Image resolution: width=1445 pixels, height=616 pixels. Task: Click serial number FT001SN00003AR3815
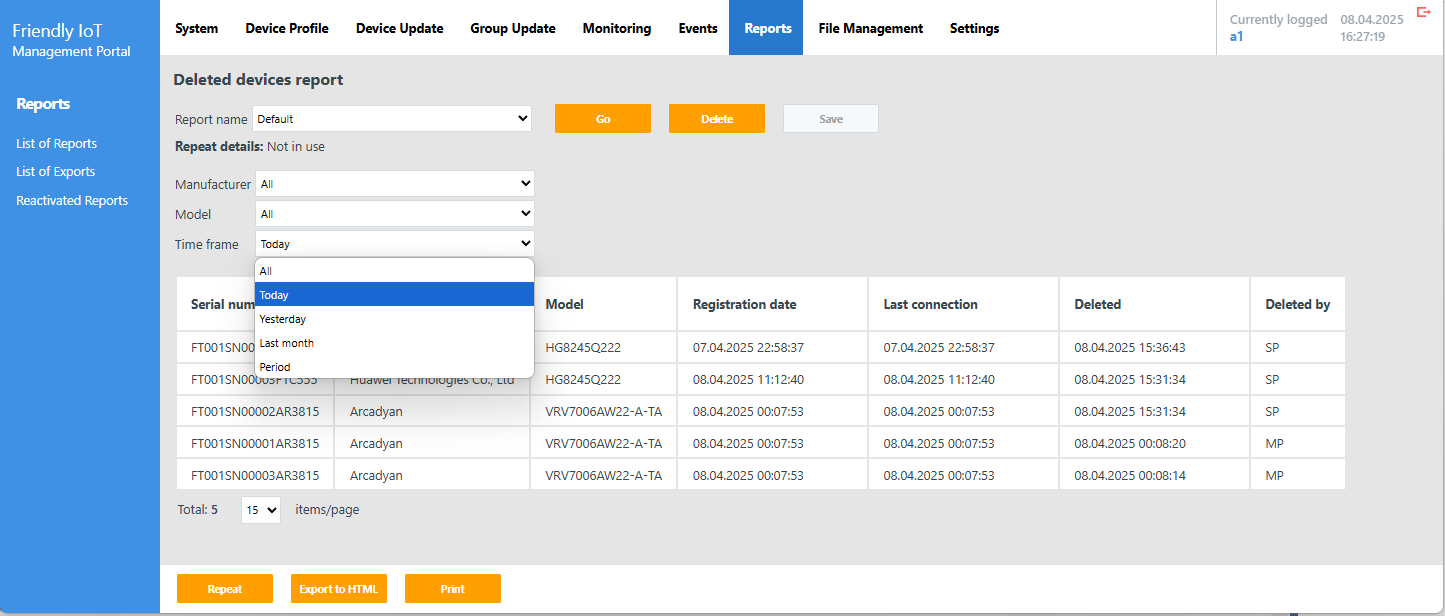pos(255,476)
